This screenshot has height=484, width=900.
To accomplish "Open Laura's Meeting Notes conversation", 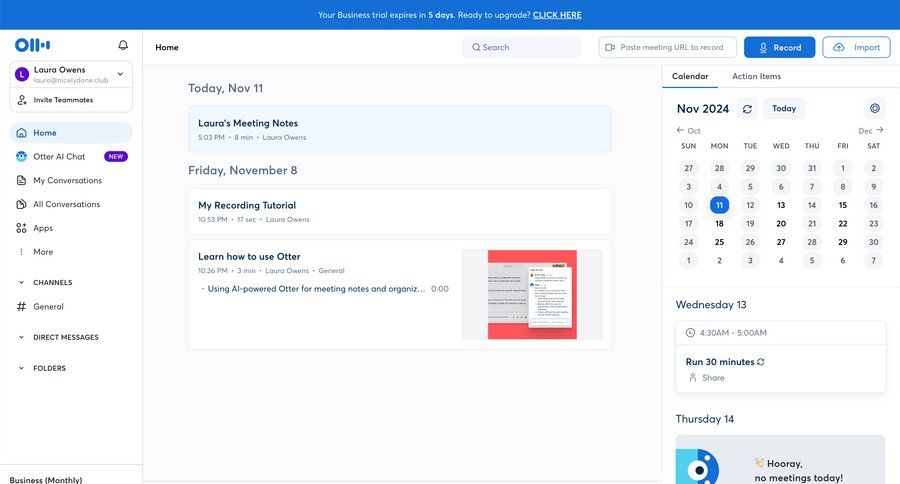I will pyautogui.click(x=400, y=129).
